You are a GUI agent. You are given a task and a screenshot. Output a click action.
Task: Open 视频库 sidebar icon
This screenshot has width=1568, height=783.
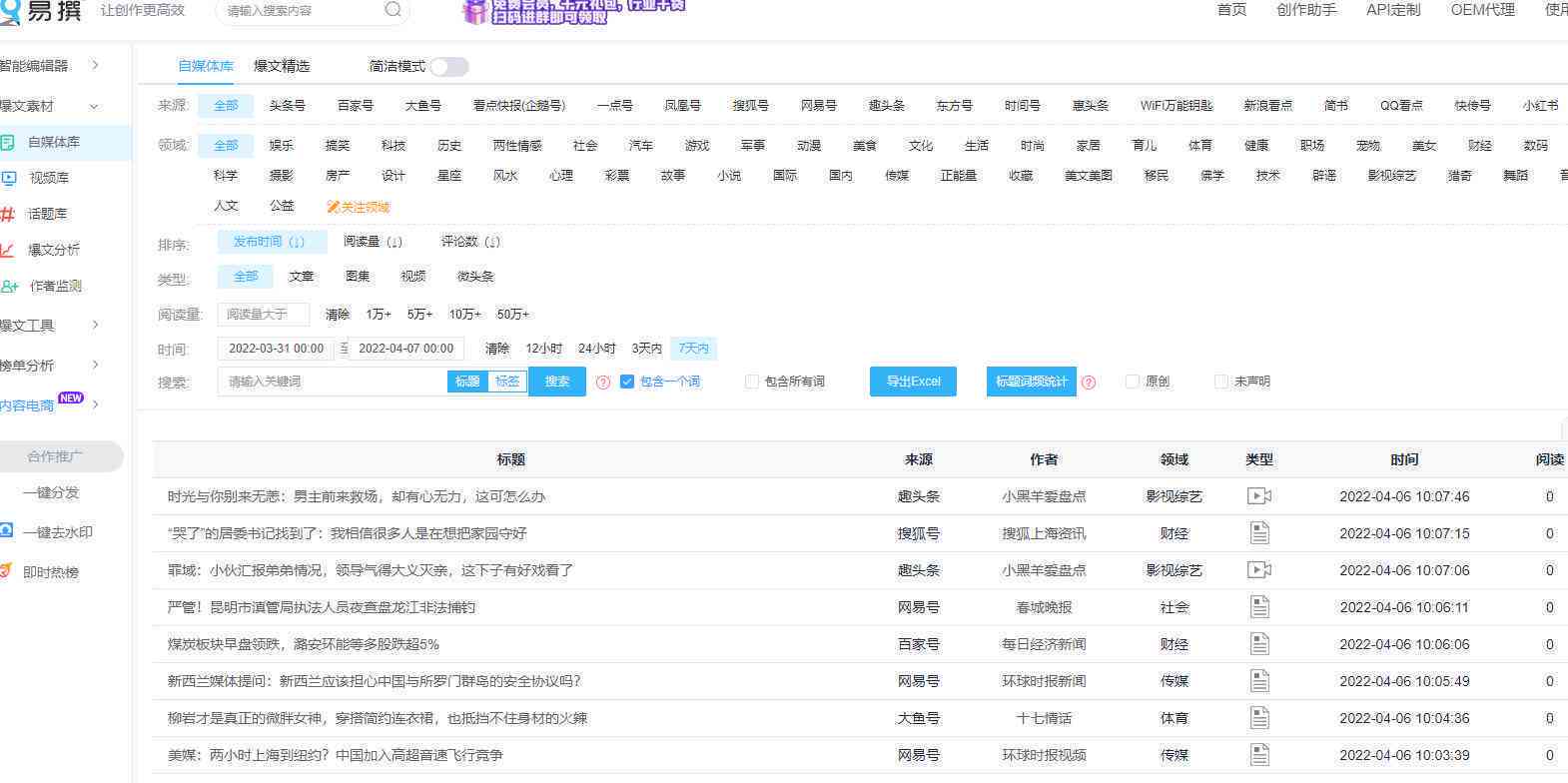pyautogui.click(x=9, y=178)
